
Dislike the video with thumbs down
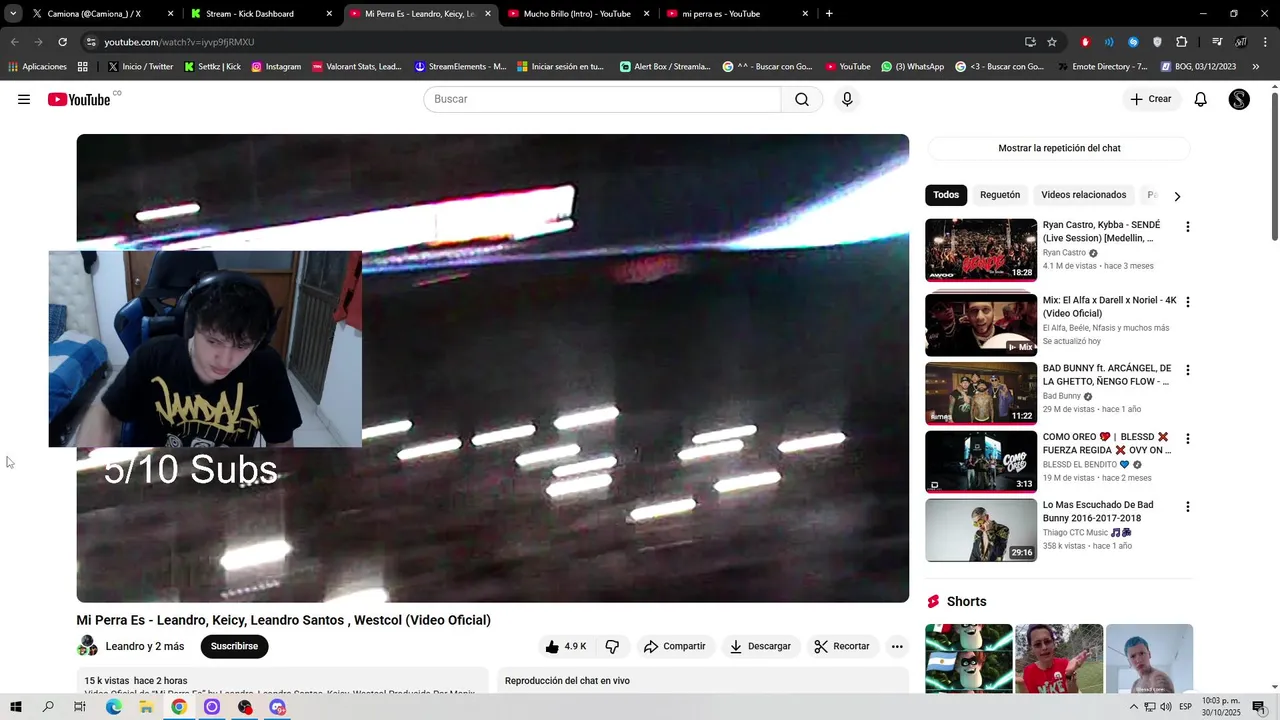tap(612, 646)
